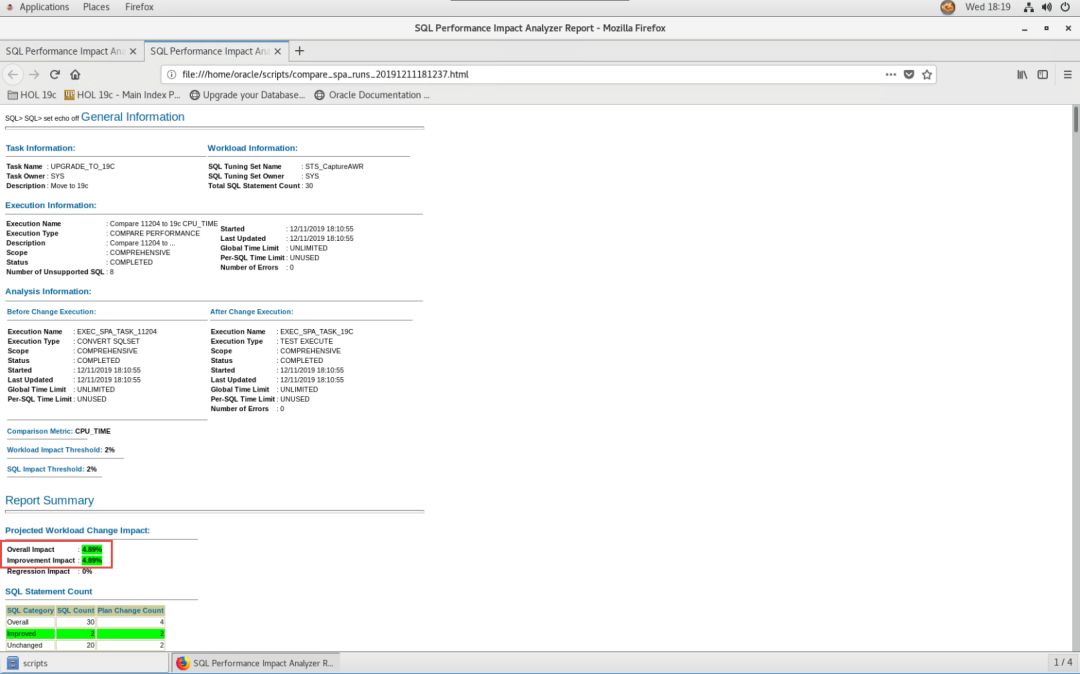The image size is (1080, 674).
Task: Click the workspace switcher 1 / 4
Action: click(x=1063, y=662)
